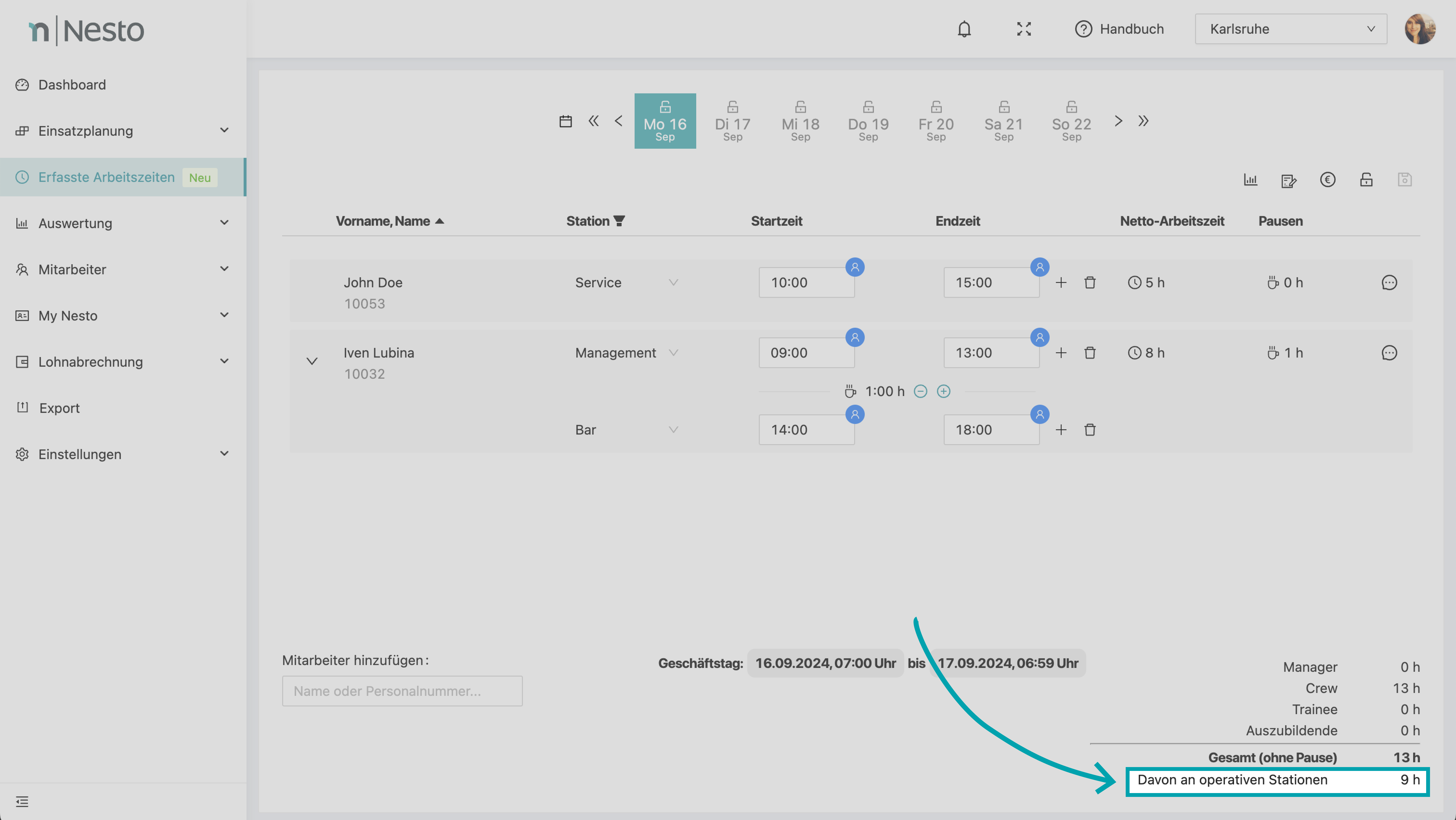Delete John Doe's shift with trash icon
This screenshot has width=1456, height=820.
coord(1090,282)
